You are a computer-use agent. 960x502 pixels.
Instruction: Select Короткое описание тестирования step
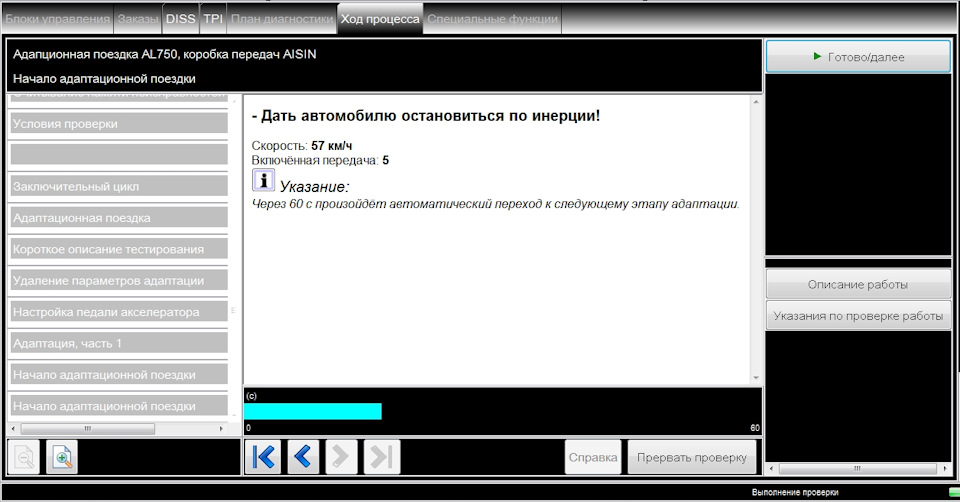pyautogui.click(x=119, y=249)
